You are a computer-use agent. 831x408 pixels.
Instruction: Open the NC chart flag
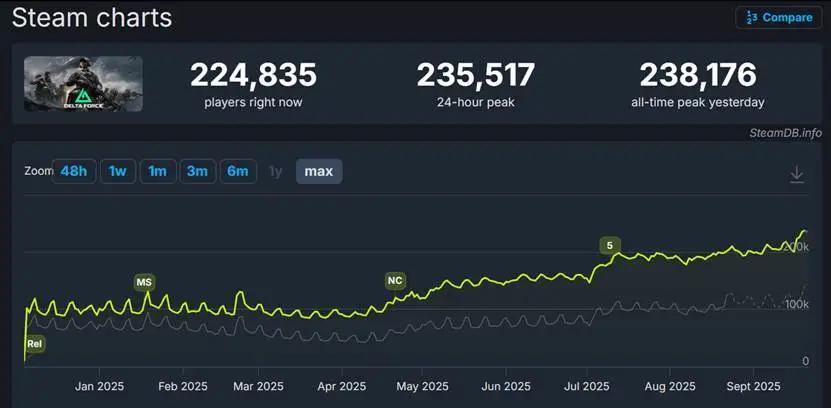pos(395,281)
